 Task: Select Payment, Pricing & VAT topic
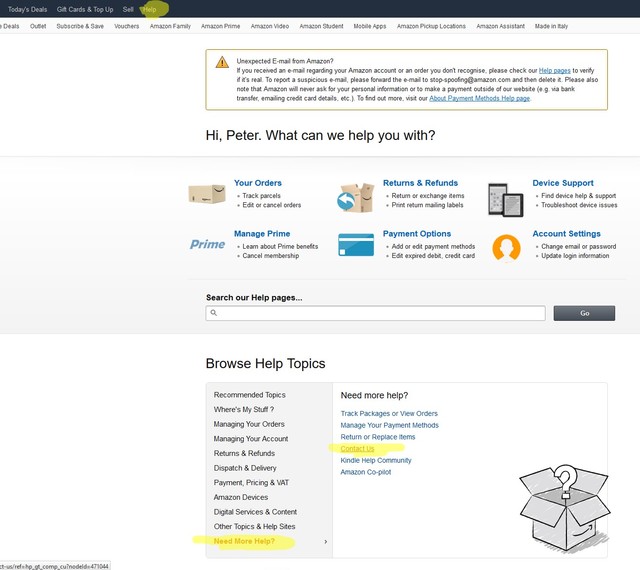pos(251,483)
